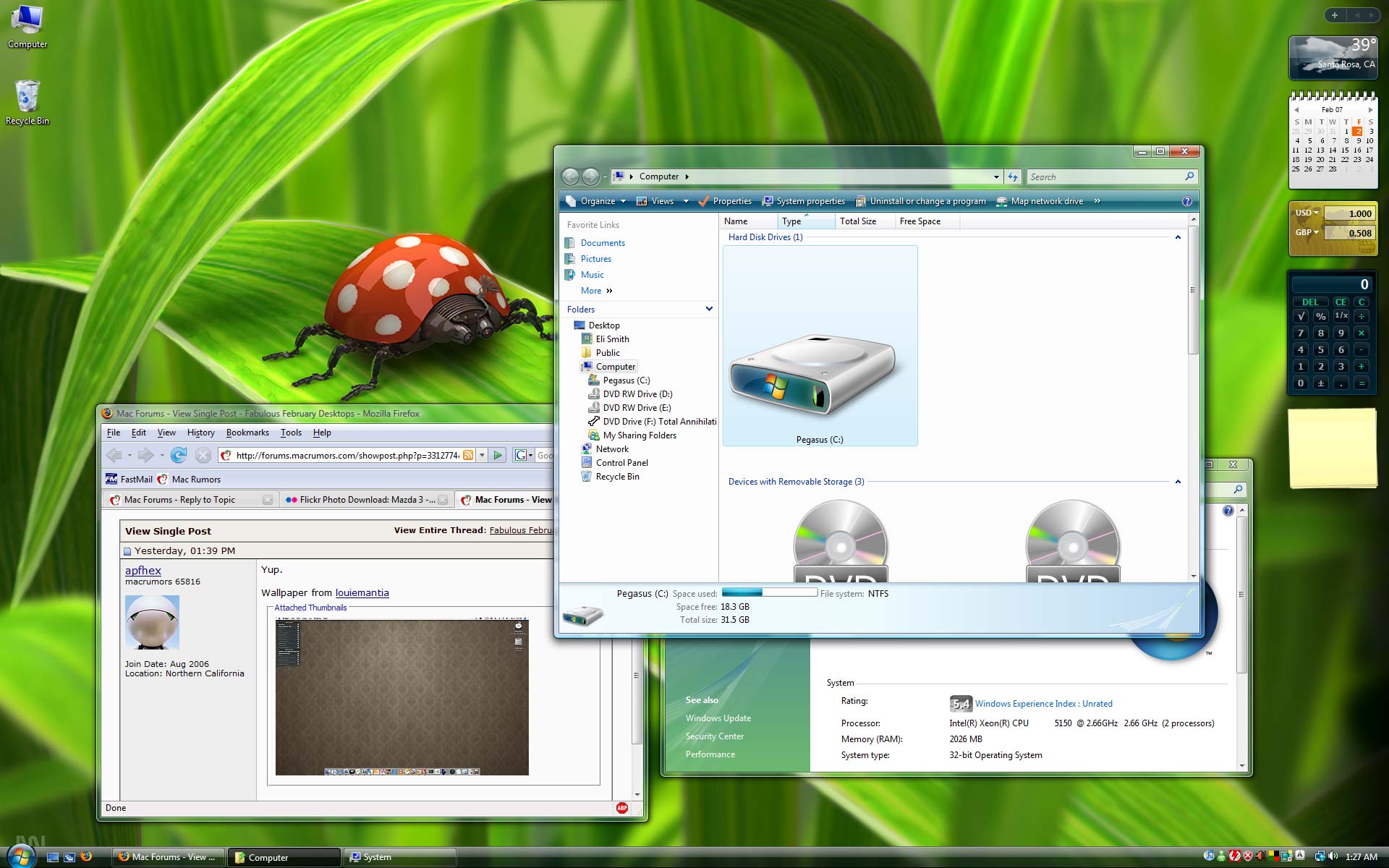Click the Explorer forward arrow button

click(590, 176)
